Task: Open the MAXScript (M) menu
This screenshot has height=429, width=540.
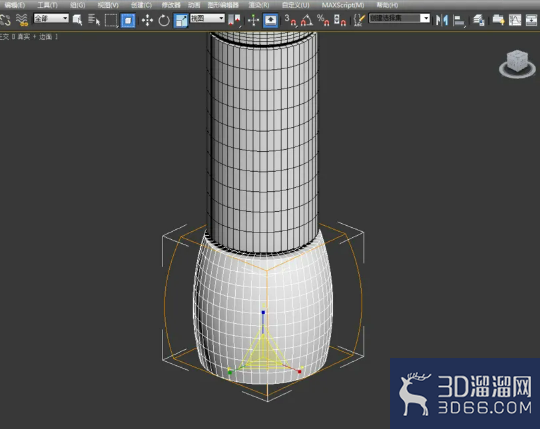Action: (x=343, y=5)
